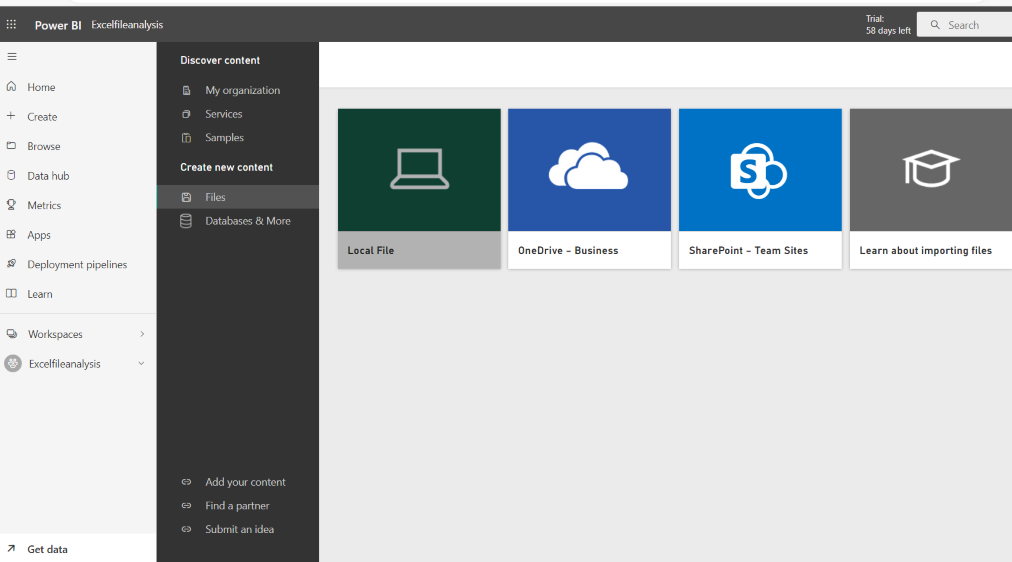Click the Excelfileanalysis name in the header
This screenshot has height=562, width=1012.
coord(127,25)
